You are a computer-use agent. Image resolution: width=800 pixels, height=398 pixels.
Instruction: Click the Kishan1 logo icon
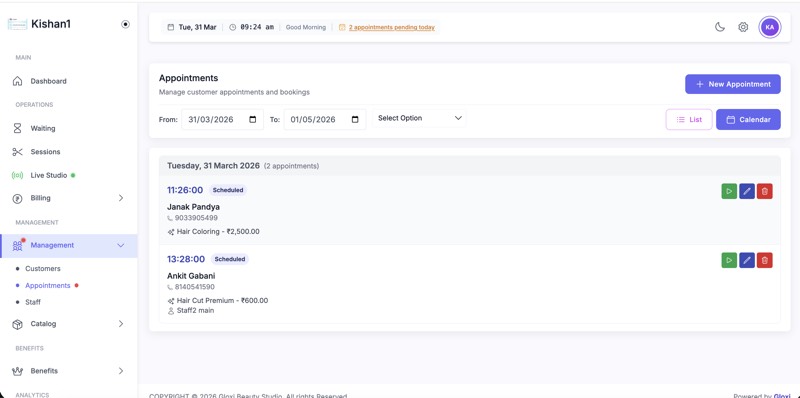(17, 24)
